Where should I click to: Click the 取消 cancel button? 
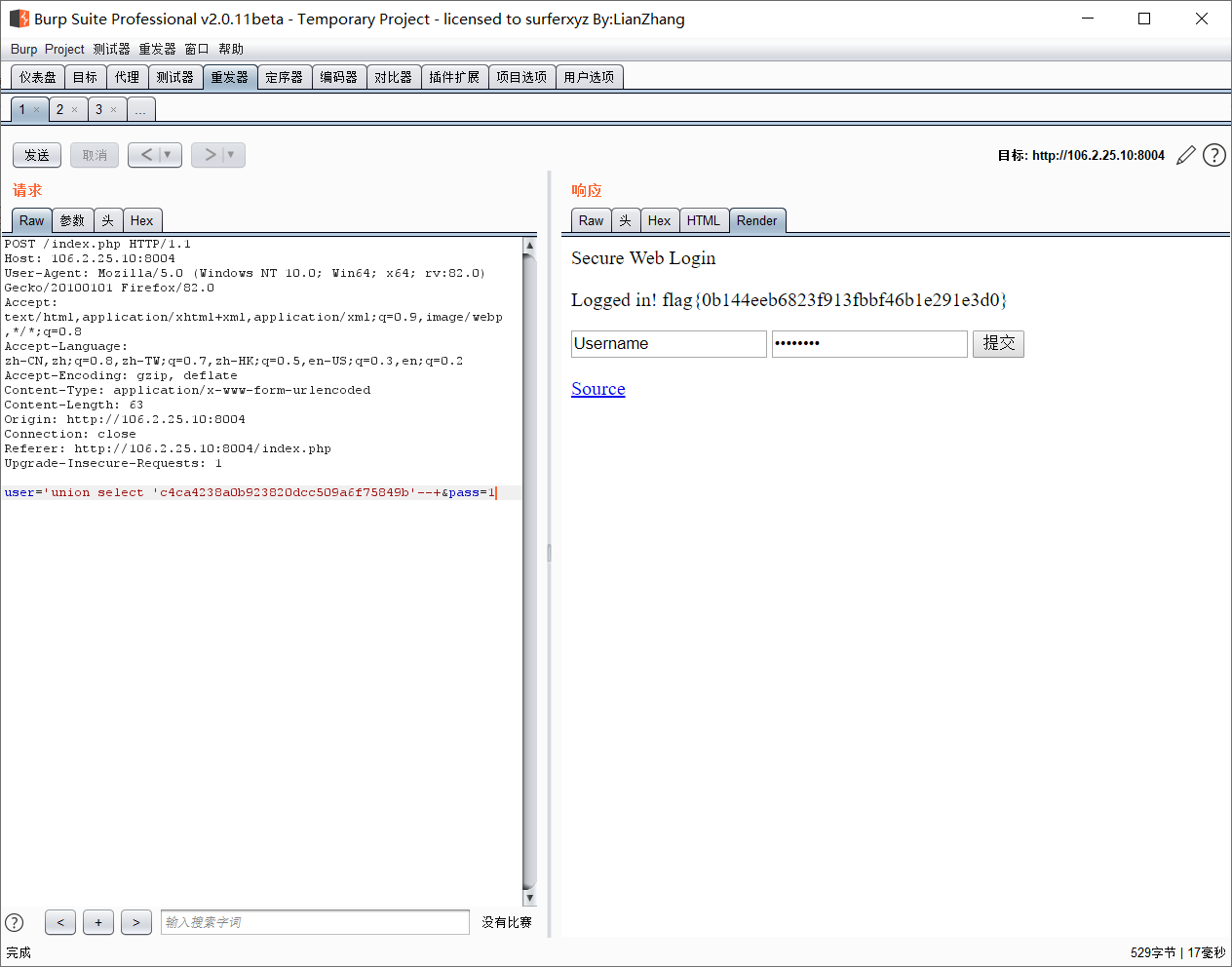point(95,155)
